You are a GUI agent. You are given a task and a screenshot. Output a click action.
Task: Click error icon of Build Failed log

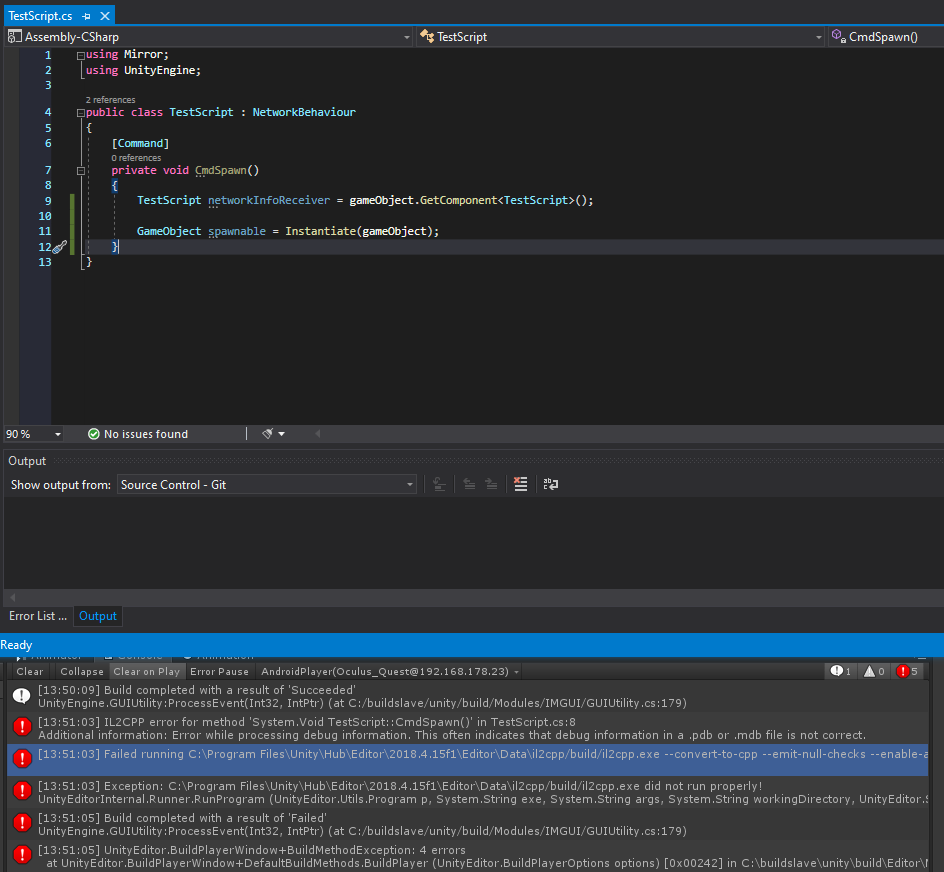tap(22, 823)
